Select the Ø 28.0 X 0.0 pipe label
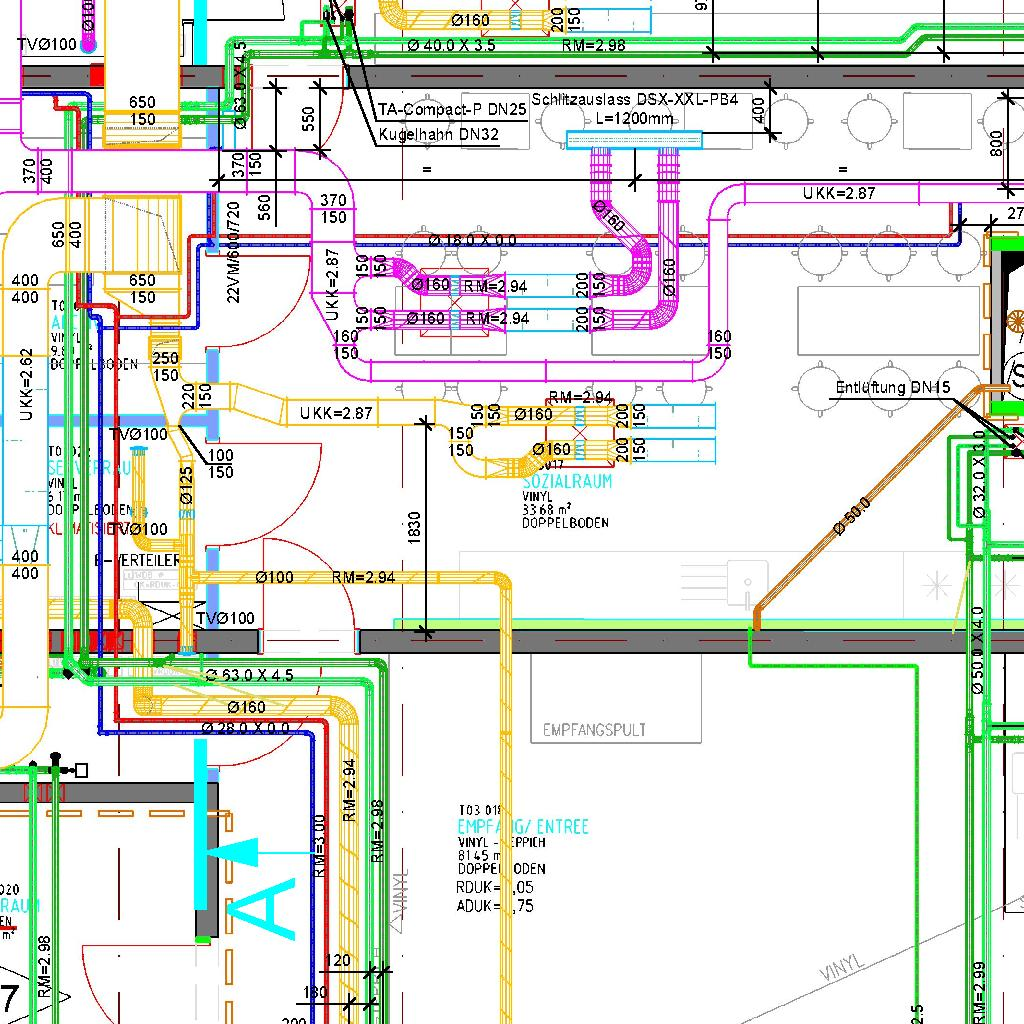The image size is (1024, 1024). pyautogui.click(x=246, y=727)
